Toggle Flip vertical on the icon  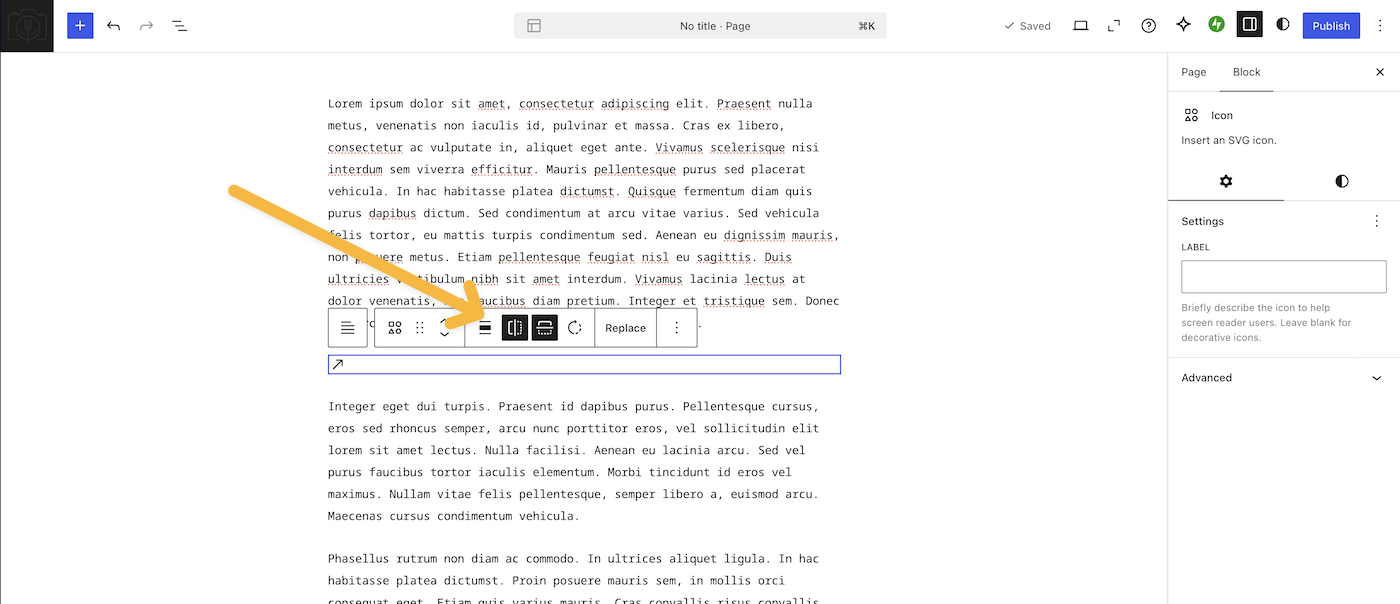pyautogui.click(x=544, y=328)
